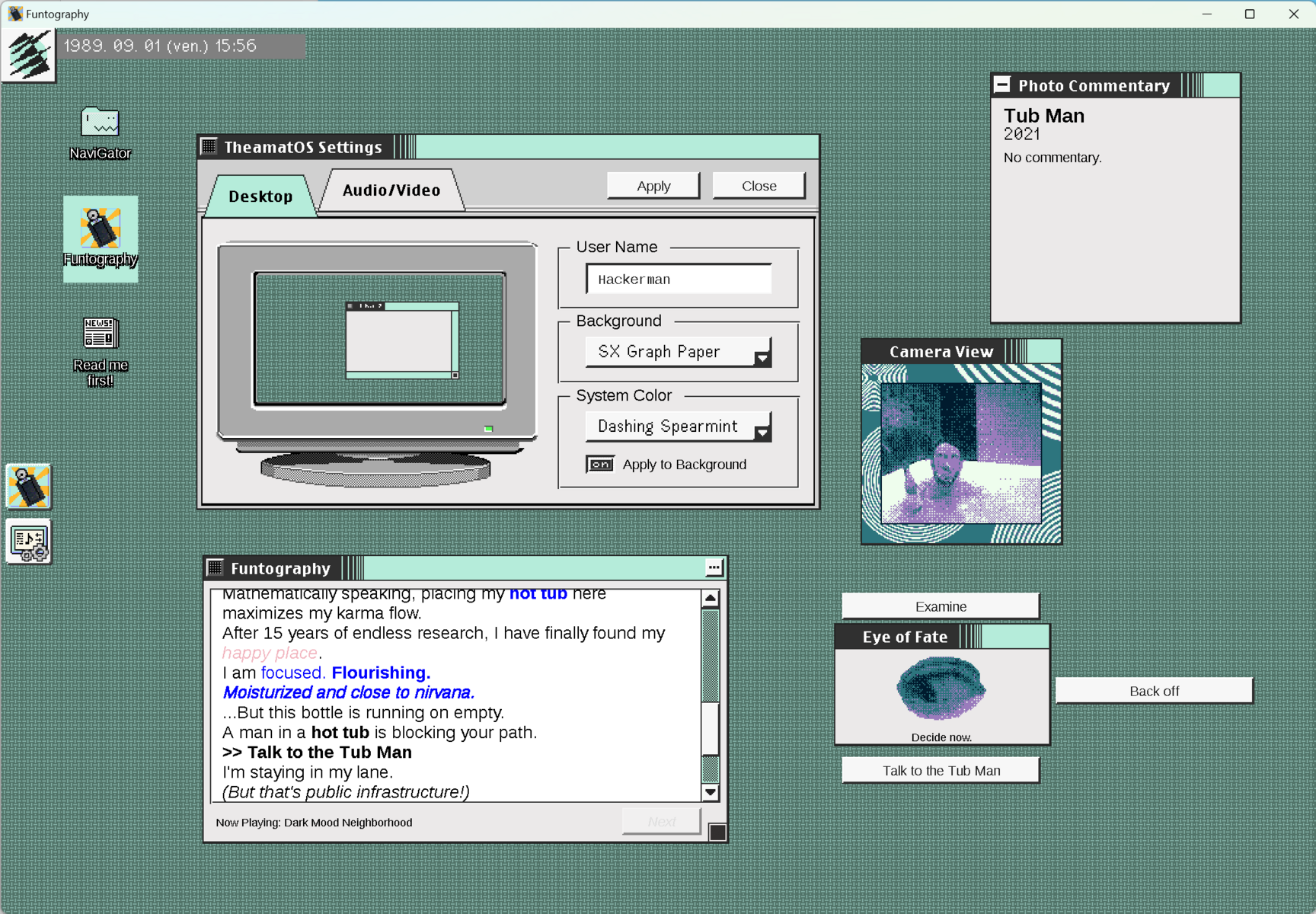Click the Eye of Fate lemon image
This screenshot has width=1316, height=914.
click(x=941, y=689)
